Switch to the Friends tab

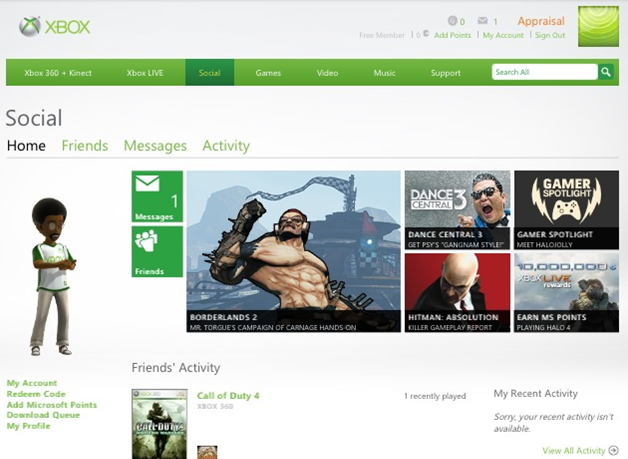coord(85,145)
